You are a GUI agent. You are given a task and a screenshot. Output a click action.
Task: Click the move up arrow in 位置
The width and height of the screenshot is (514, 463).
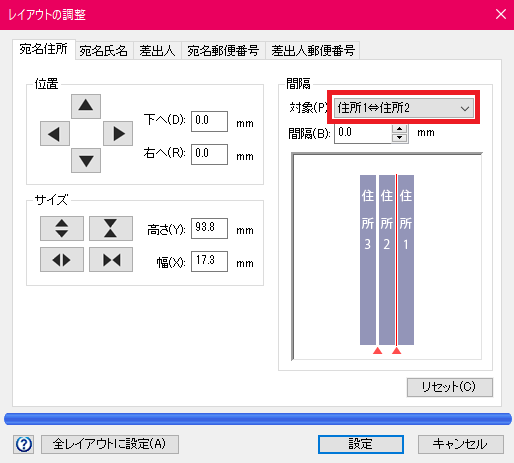click(86, 106)
